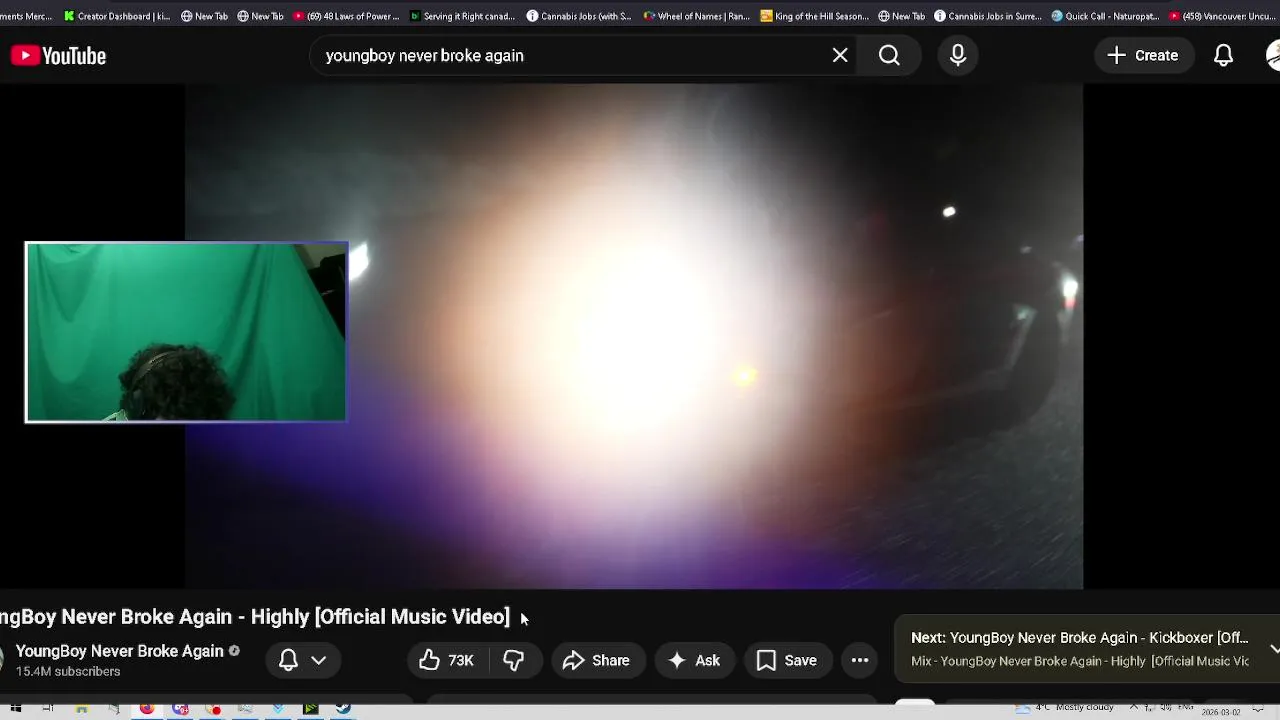The height and width of the screenshot is (720, 1280).
Task: Open the Creator Dashboard bookmark
Action: coord(116,16)
